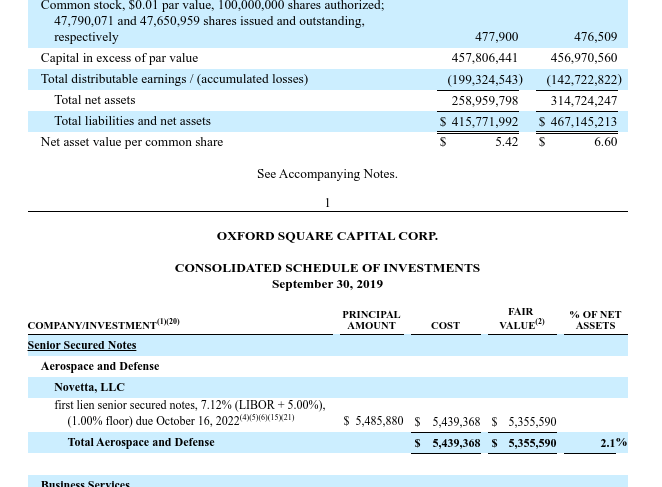Select the bold total cost $ 5,439,368
Viewport: 662px width, 487px height.
(x=448, y=443)
